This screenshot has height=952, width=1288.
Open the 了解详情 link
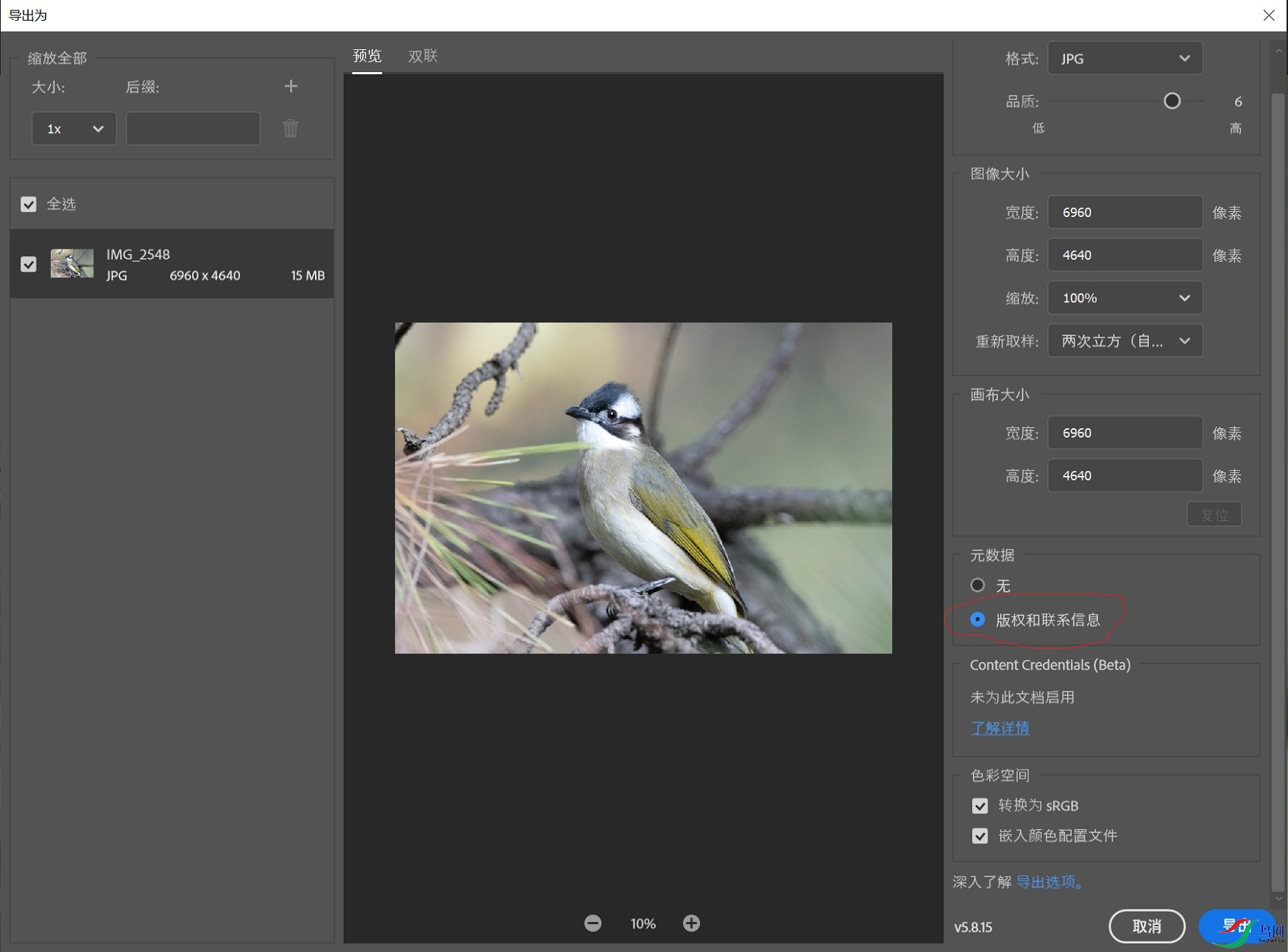click(1000, 728)
